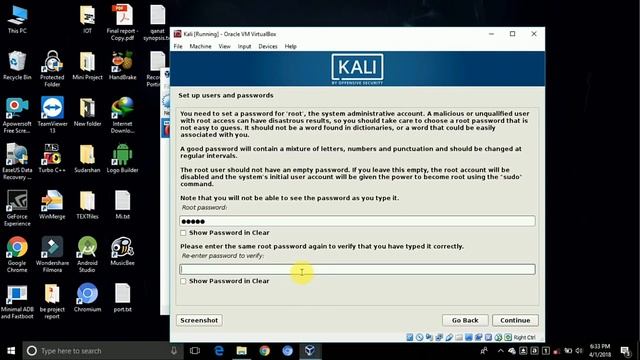Click the Windows search box on taskbar

pyautogui.click(x=102, y=351)
